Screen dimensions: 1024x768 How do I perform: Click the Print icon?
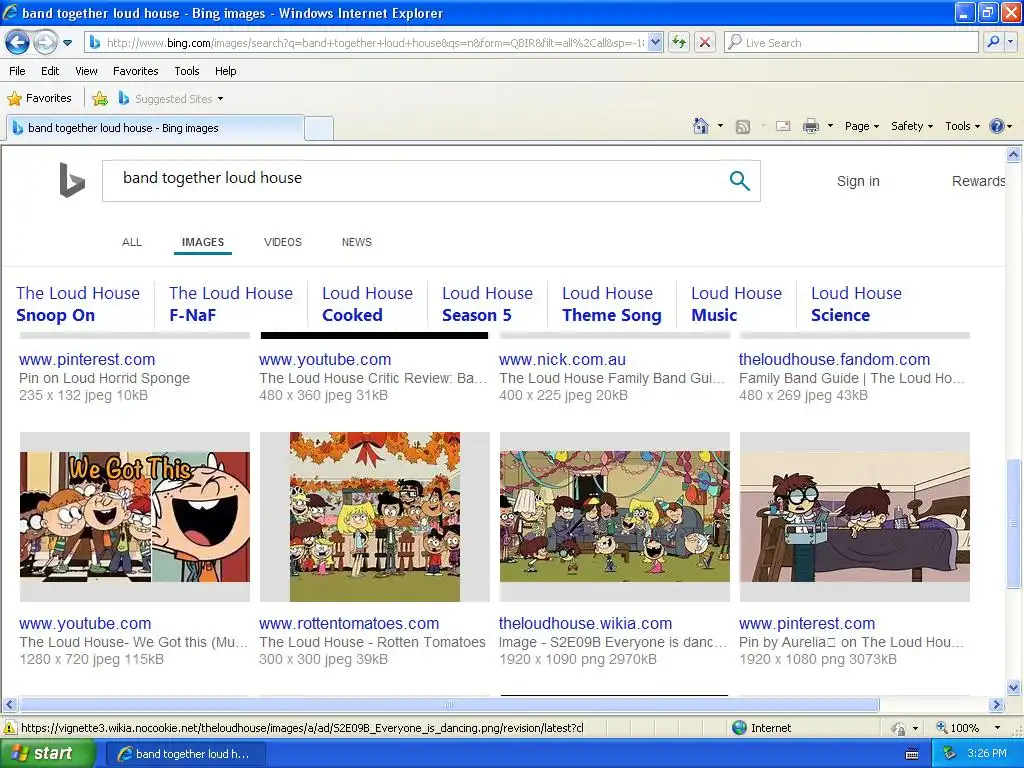coord(810,126)
